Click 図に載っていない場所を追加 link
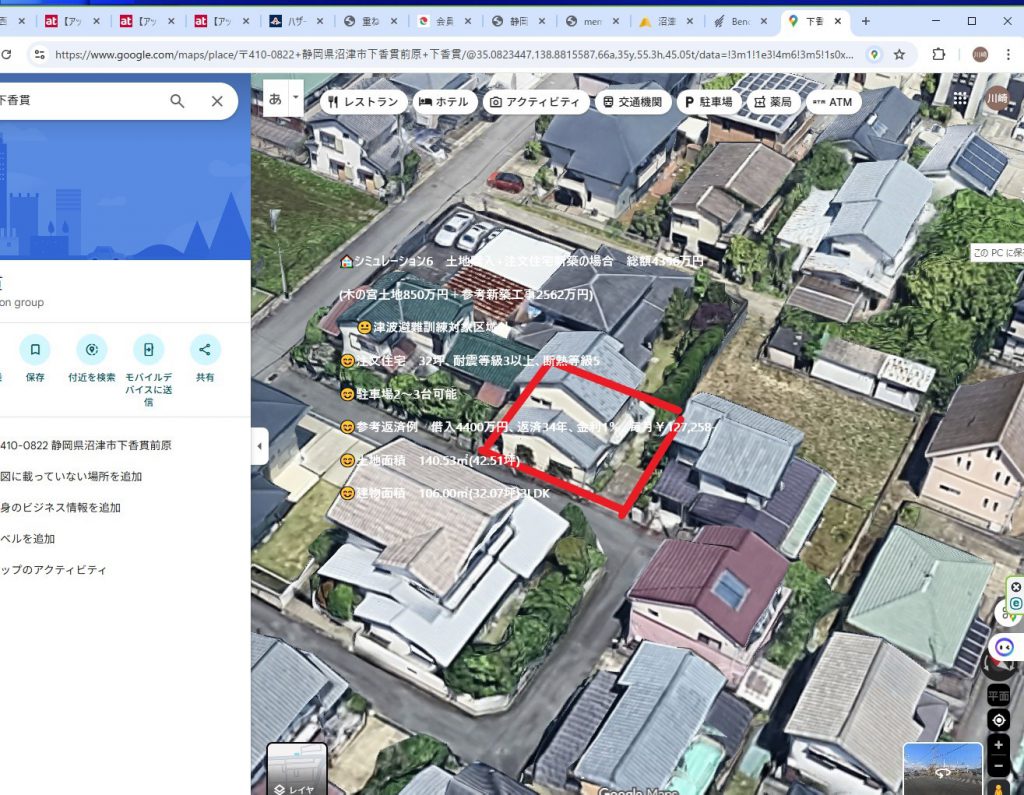This screenshot has height=795, width=1024. point(71,476)
